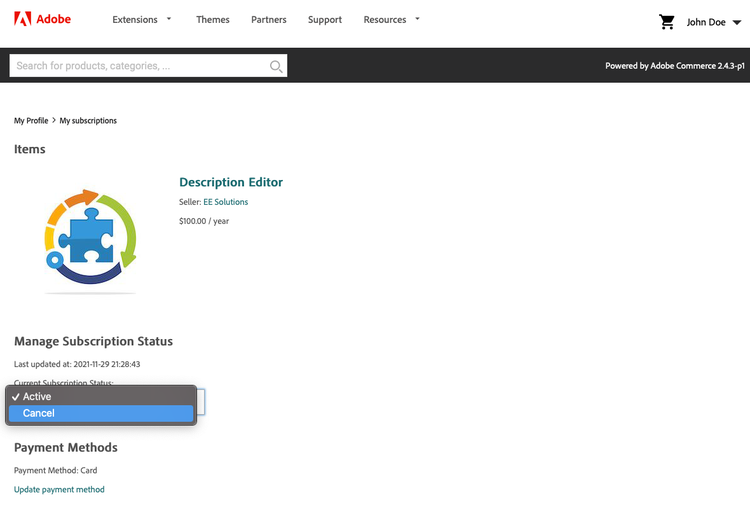Open the EE Solutions seller link
The height and width of the screenshot is (507, 750).
click(225, 202)
